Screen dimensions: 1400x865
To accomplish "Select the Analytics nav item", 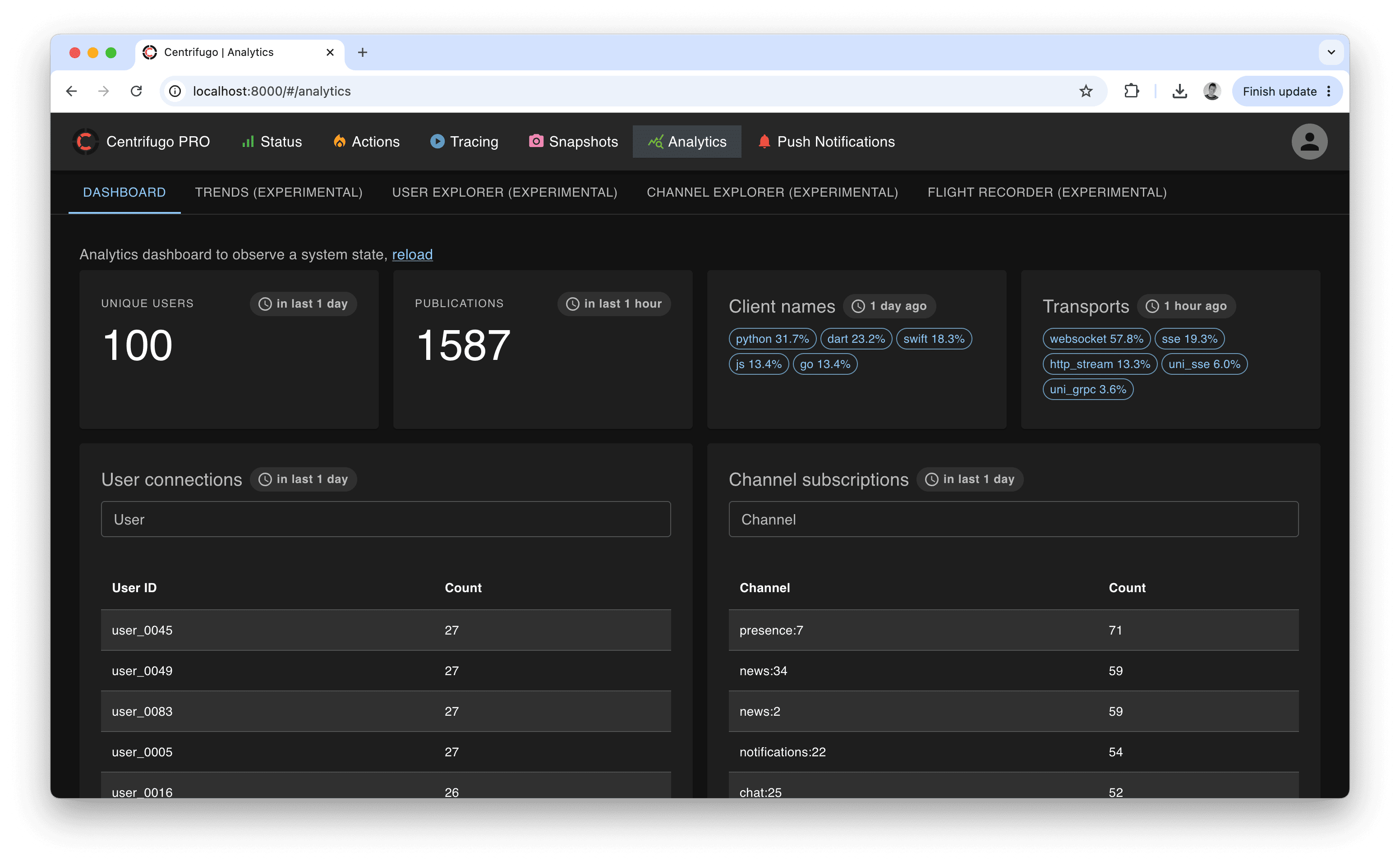I will click(686, 141).
